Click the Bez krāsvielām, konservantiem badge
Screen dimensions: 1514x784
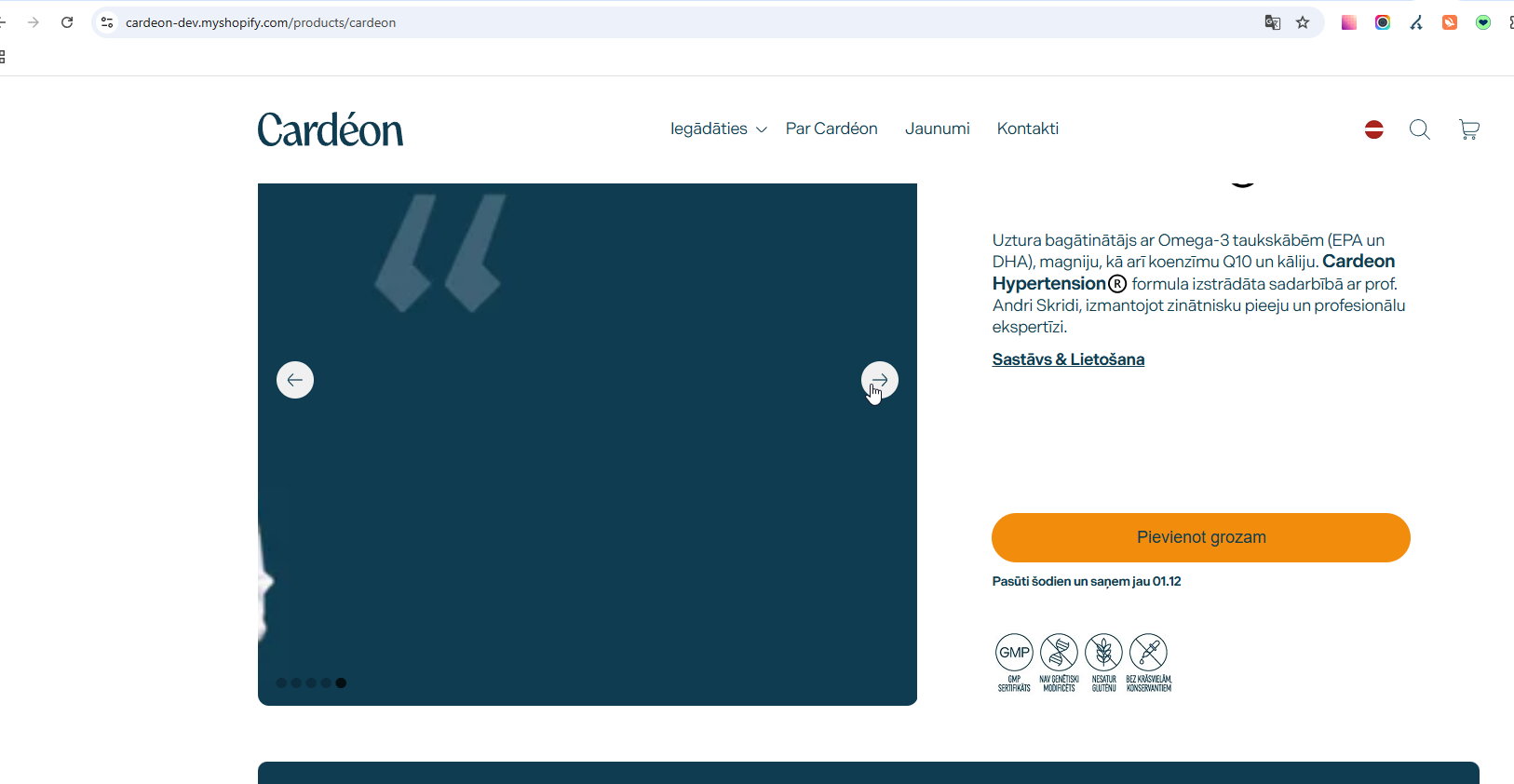click(x=1149, y=663)
